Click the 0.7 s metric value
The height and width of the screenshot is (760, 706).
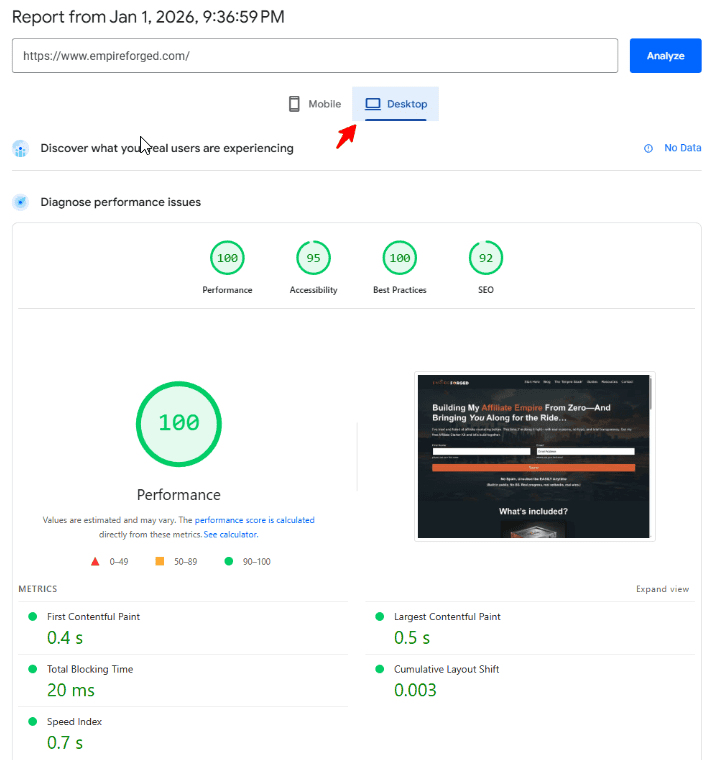point(65,743)
